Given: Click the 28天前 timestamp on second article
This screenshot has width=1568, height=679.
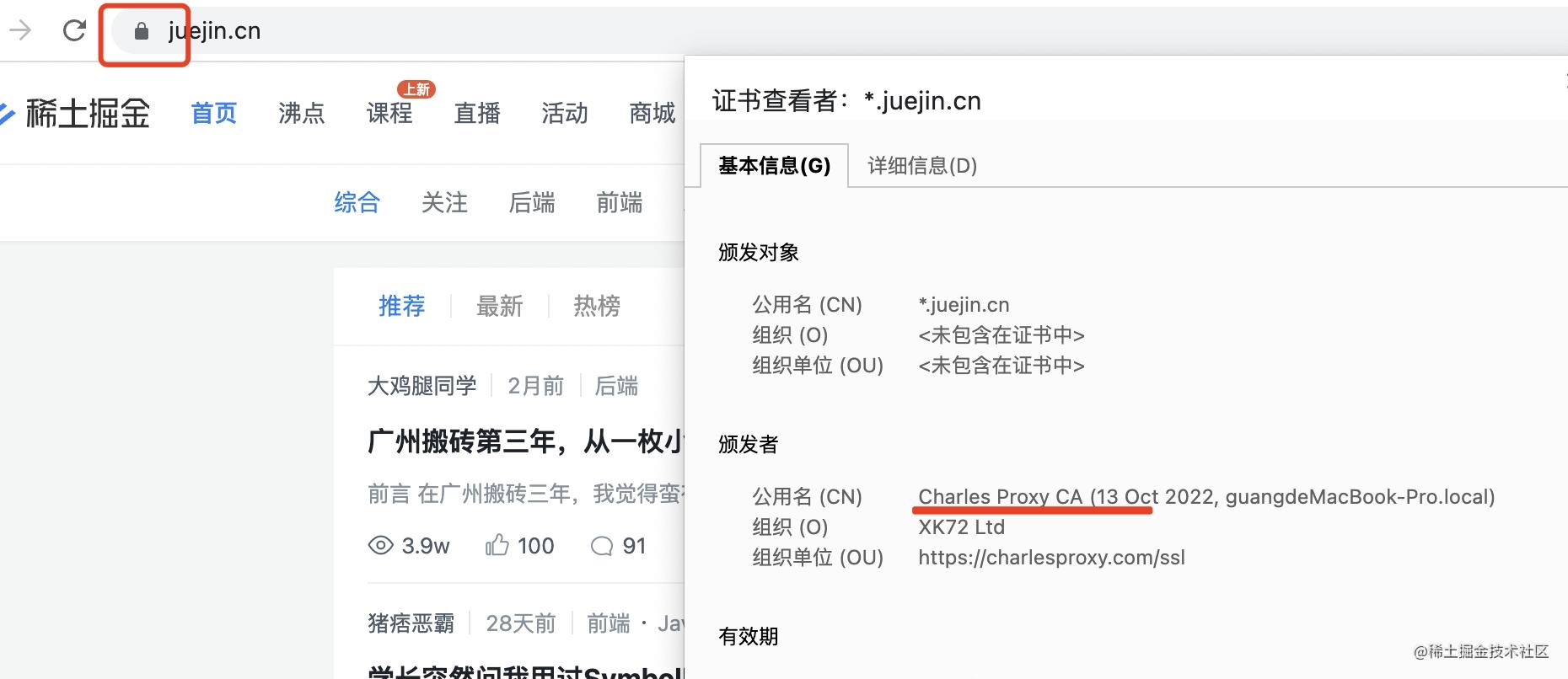Looking at the screenshot, I should pyautogui.click(x=521, y=623).
